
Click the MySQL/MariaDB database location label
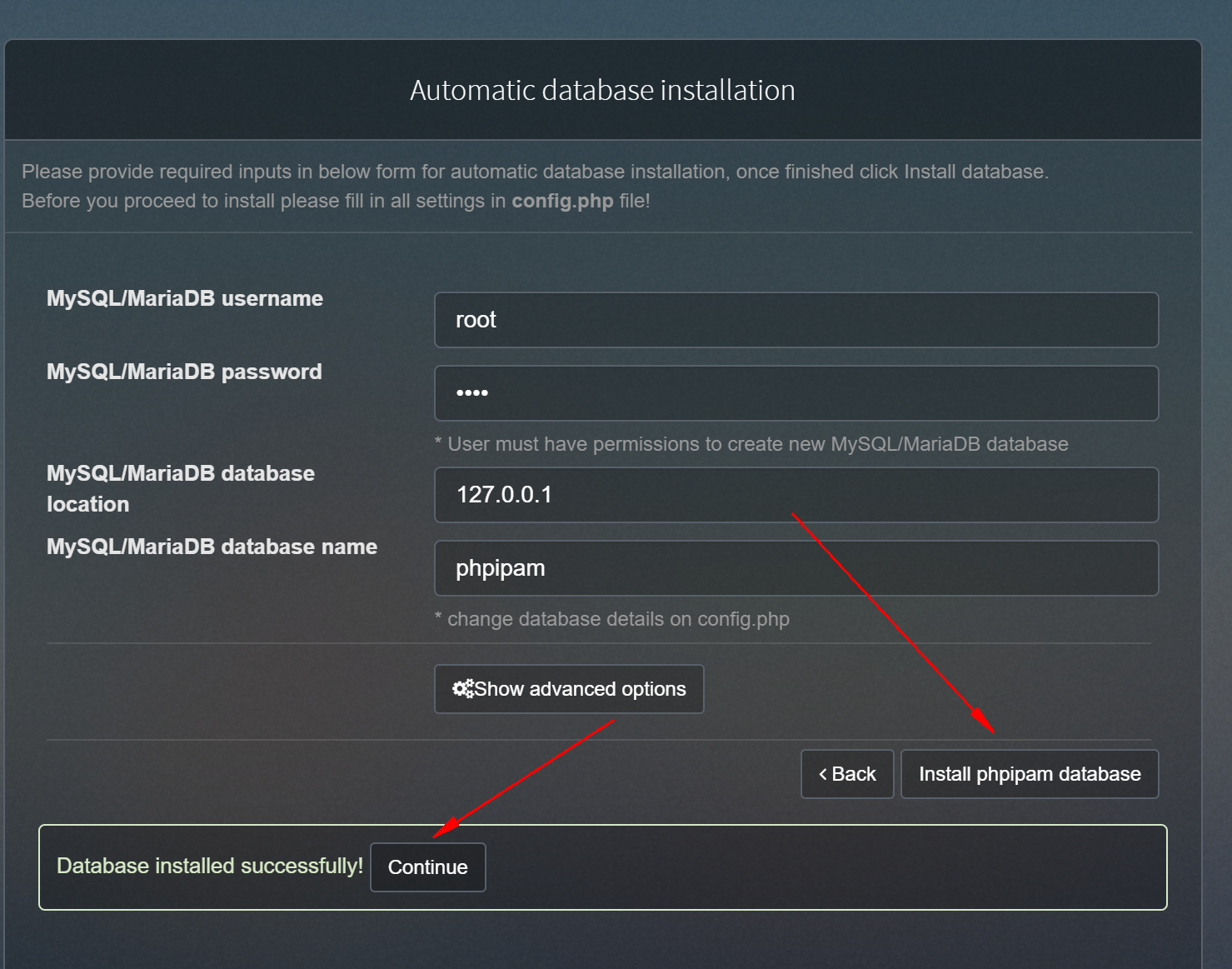point(181,488)
